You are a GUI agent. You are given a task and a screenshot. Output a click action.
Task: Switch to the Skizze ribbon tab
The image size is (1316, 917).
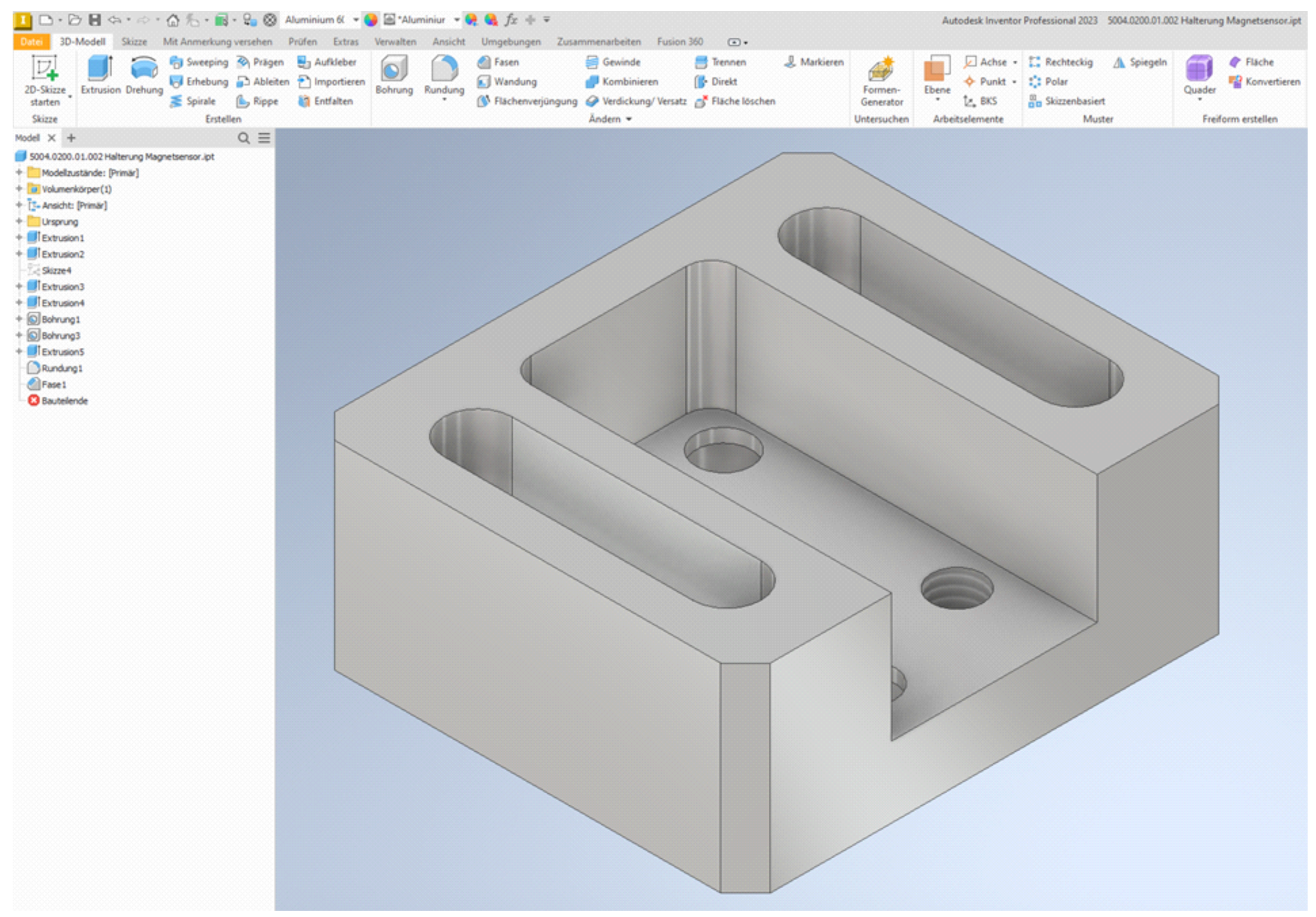(134, 42)
